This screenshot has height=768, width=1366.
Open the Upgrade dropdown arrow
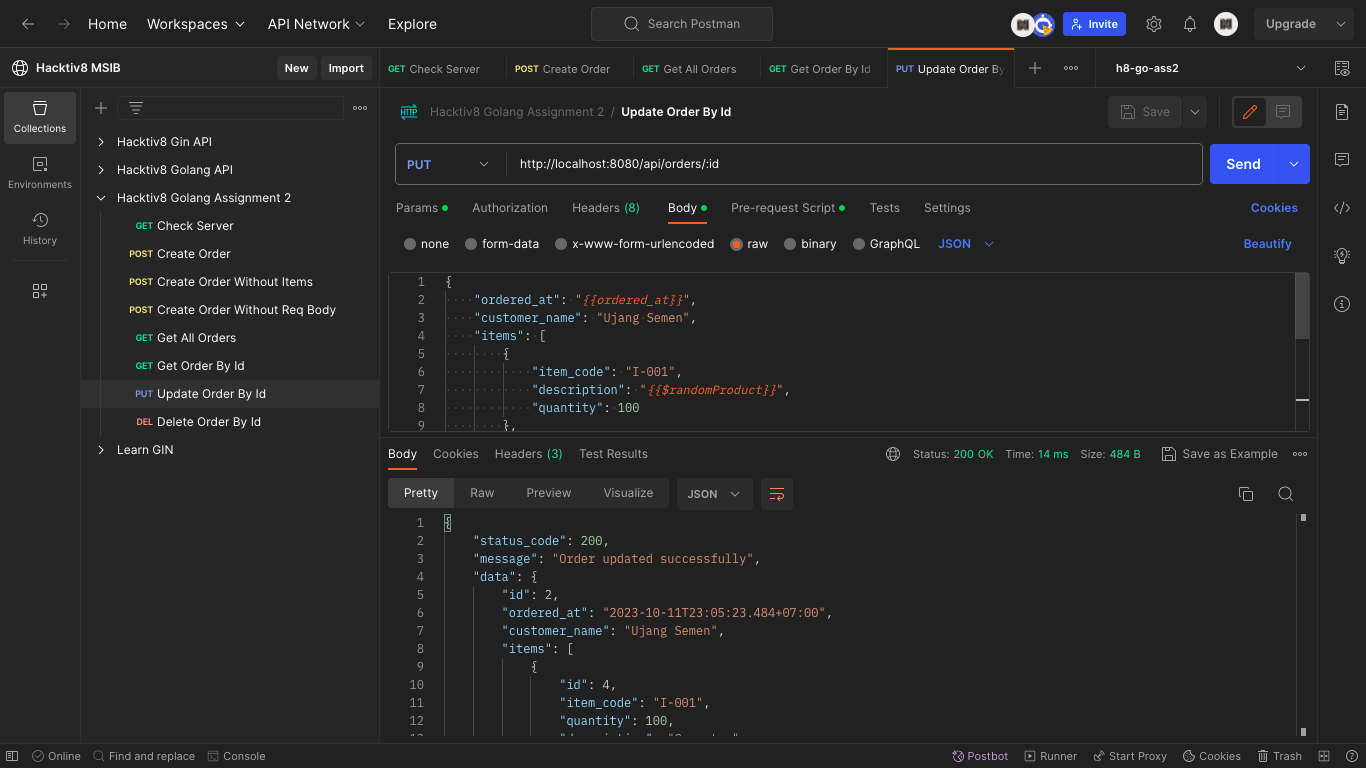1341,24
